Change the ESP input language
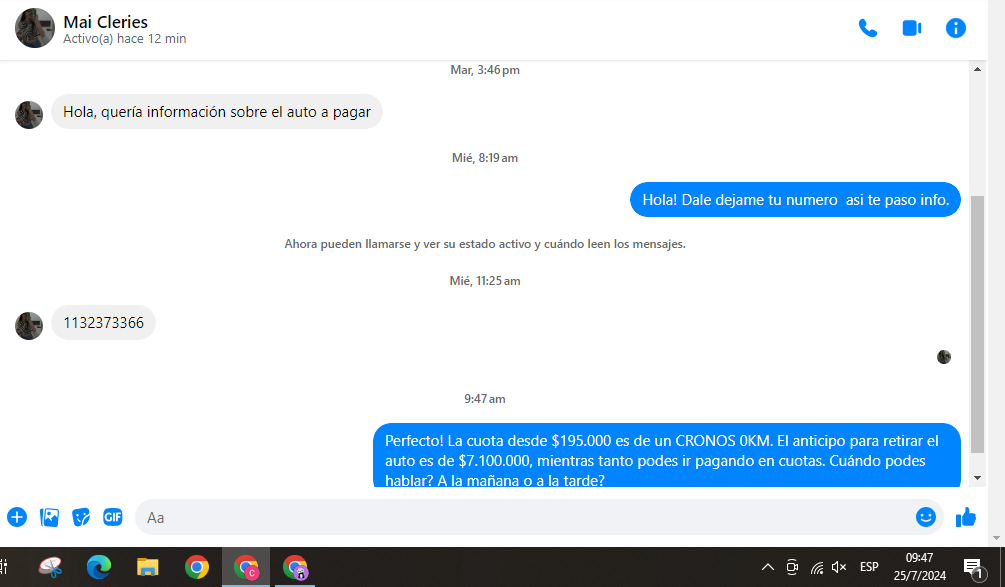The height and width of the screenshot is (587, 1005). pos(869,567)
